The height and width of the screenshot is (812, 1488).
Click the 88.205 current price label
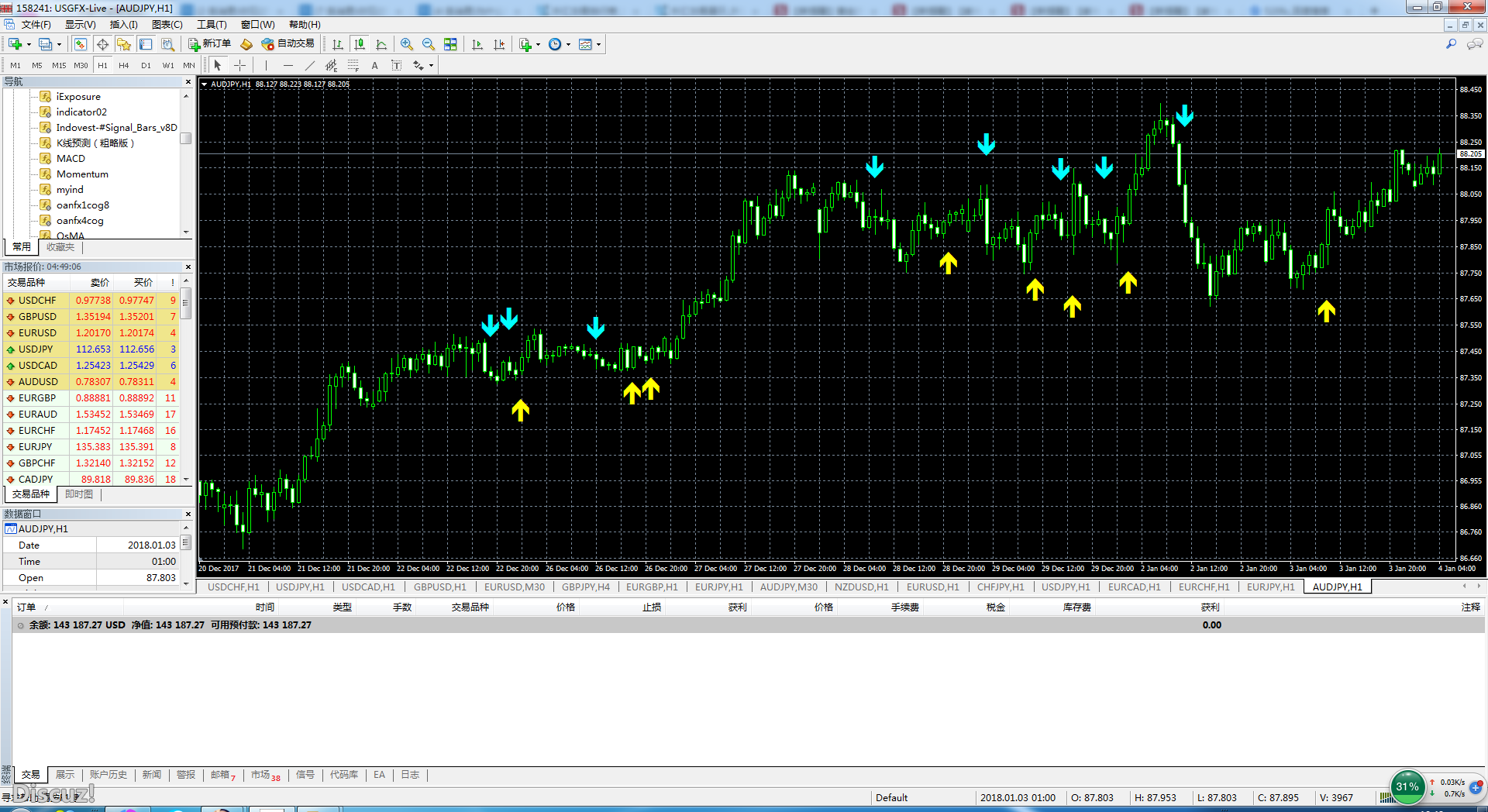coord(1471,154)
